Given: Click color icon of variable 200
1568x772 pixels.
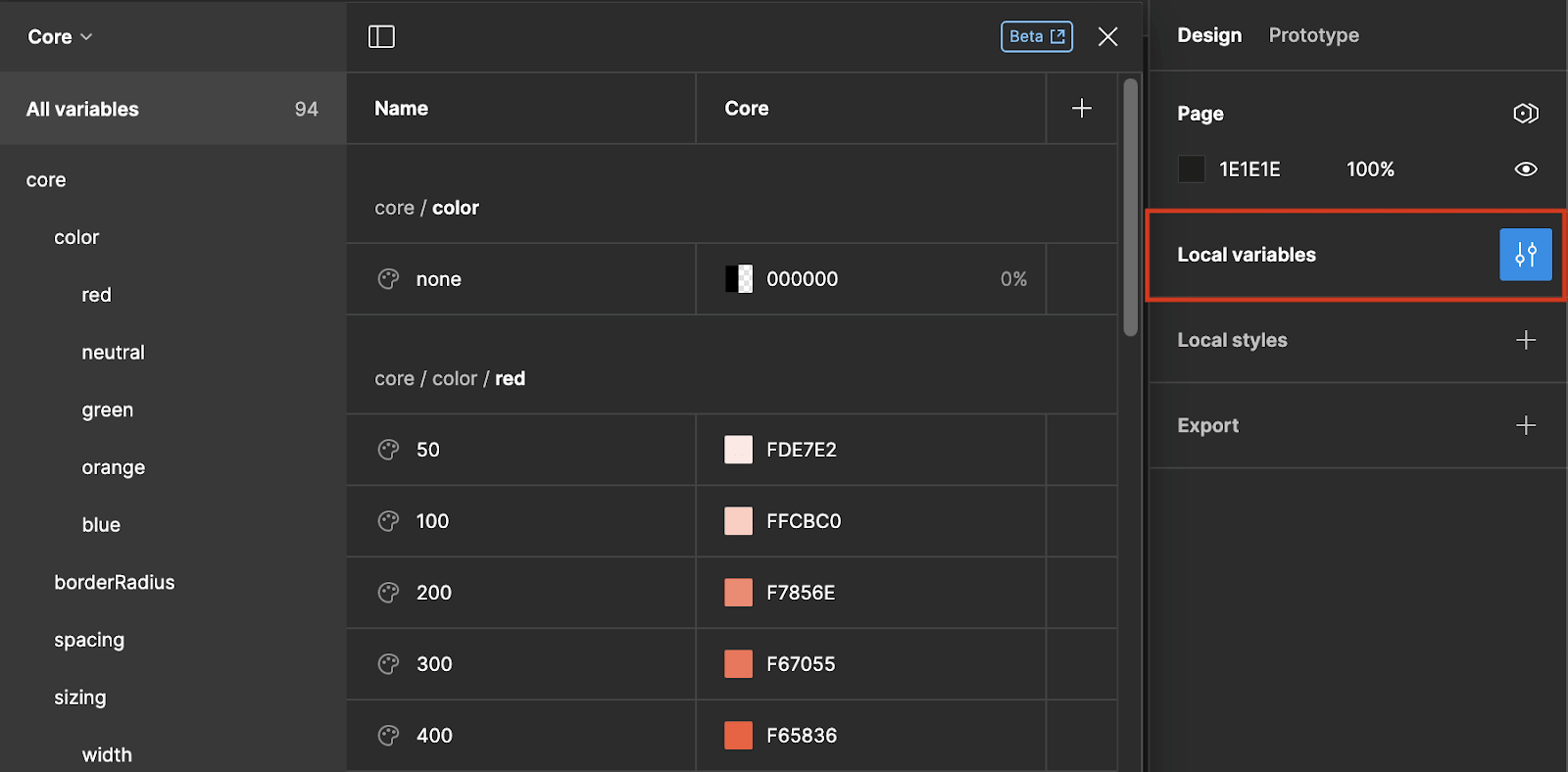Looking at the screenshot, I should [x=388, y=593].
